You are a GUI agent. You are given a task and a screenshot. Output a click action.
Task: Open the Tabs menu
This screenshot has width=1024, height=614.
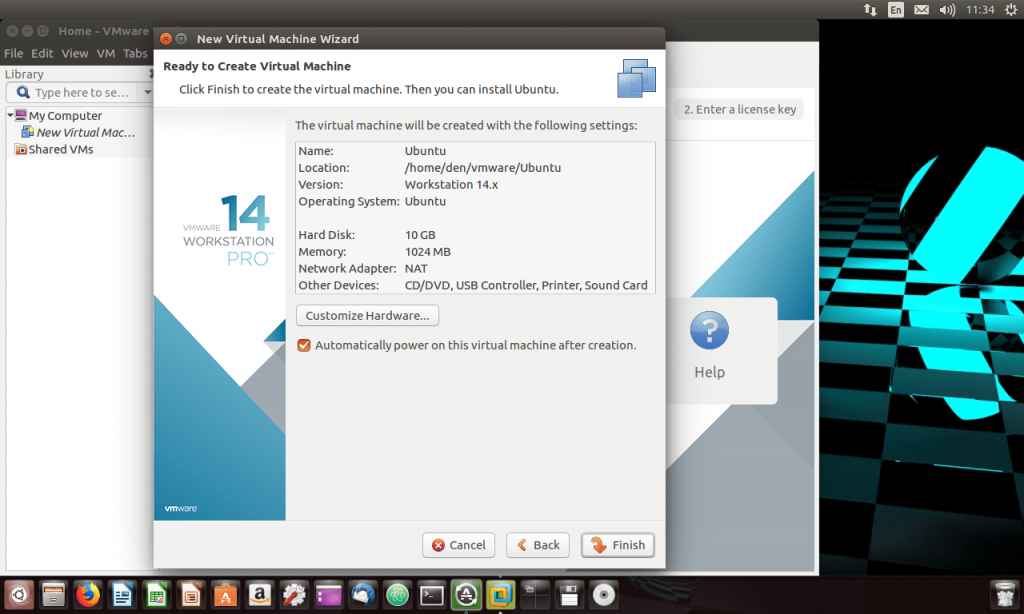click(135, 54)
